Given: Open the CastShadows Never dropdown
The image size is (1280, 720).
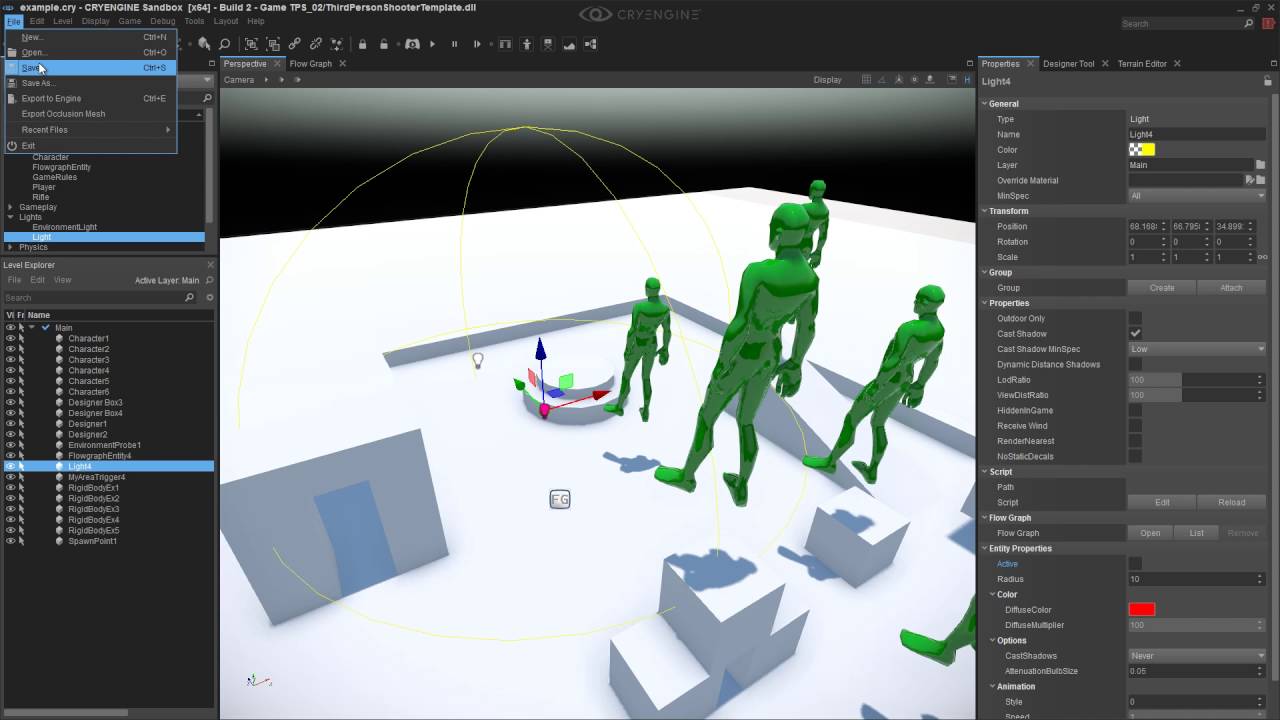Looking at the screenshot, I should tap(1197, 656).
